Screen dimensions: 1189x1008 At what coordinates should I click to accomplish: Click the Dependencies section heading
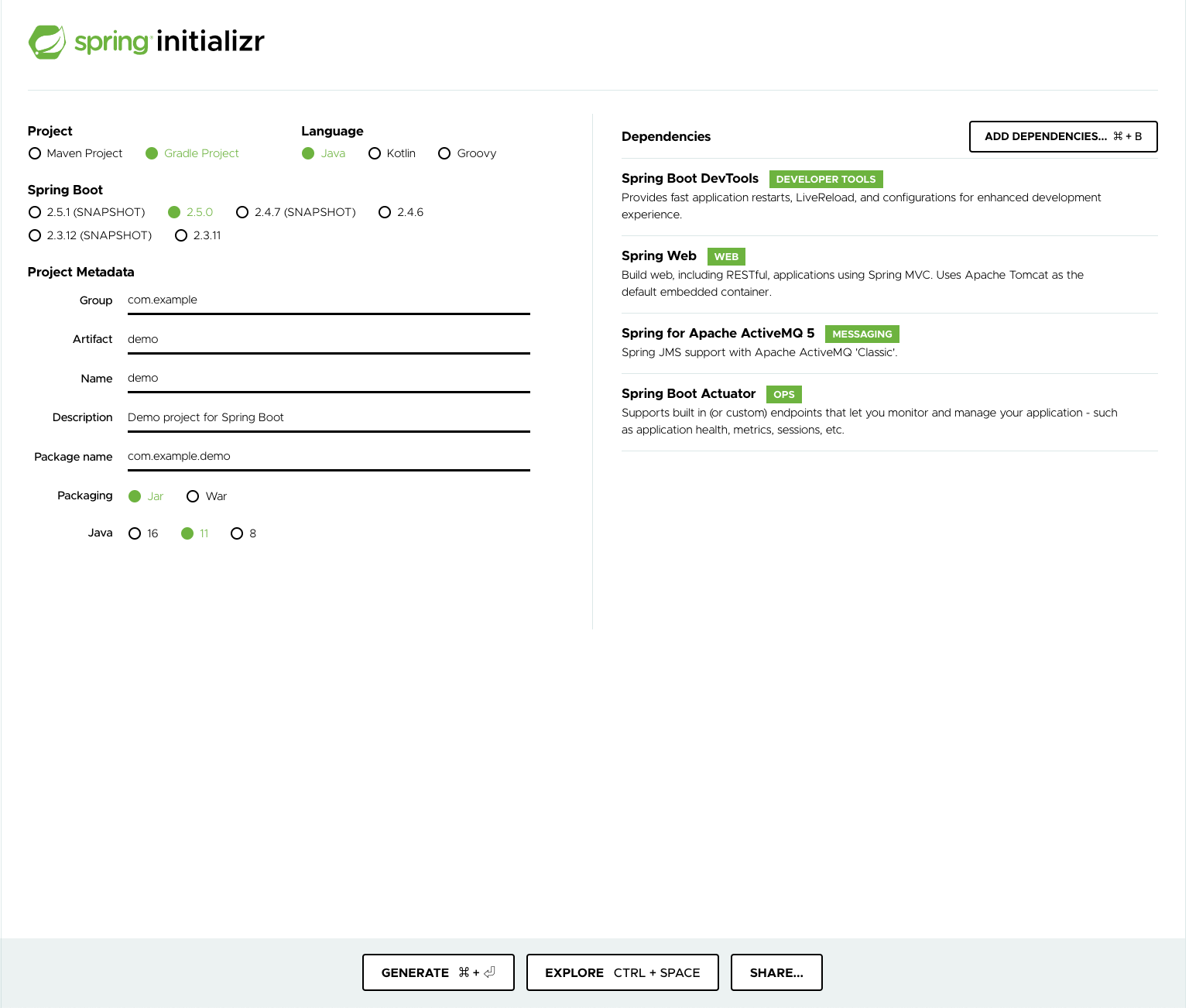point(666,136)
